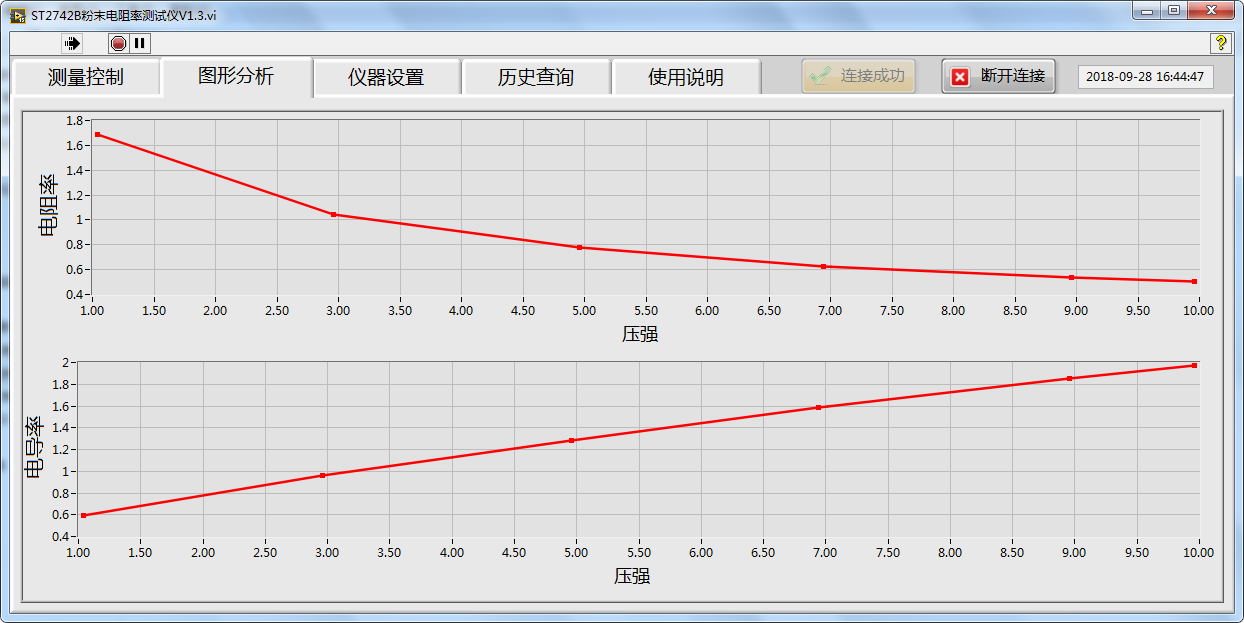Image resolution: width=1244 pixels, height=623 pixels.
Task: Click the lower chart's 压强 label
Action: point(632,576)
